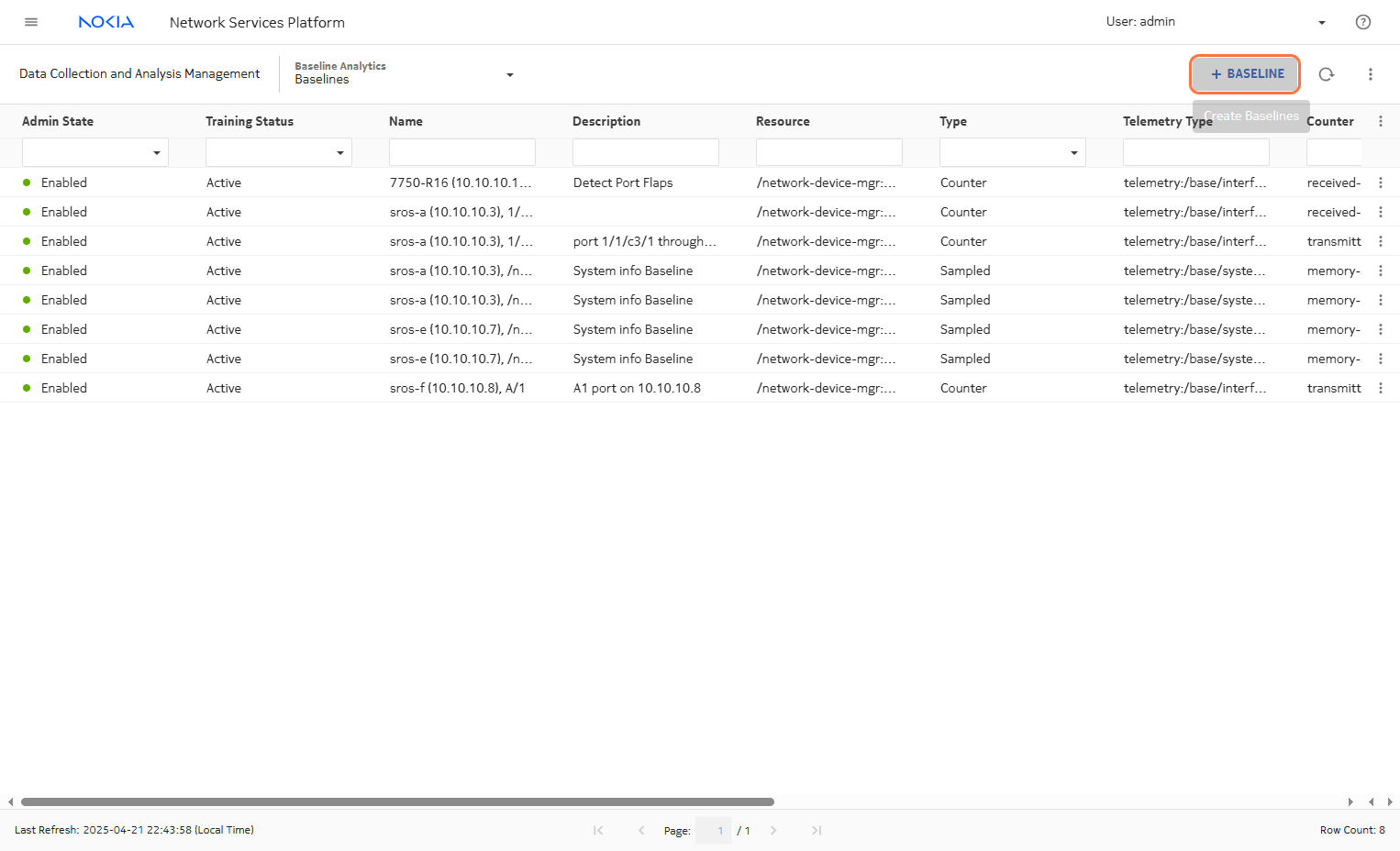Click the + BASELINE button

point(1245,74)
